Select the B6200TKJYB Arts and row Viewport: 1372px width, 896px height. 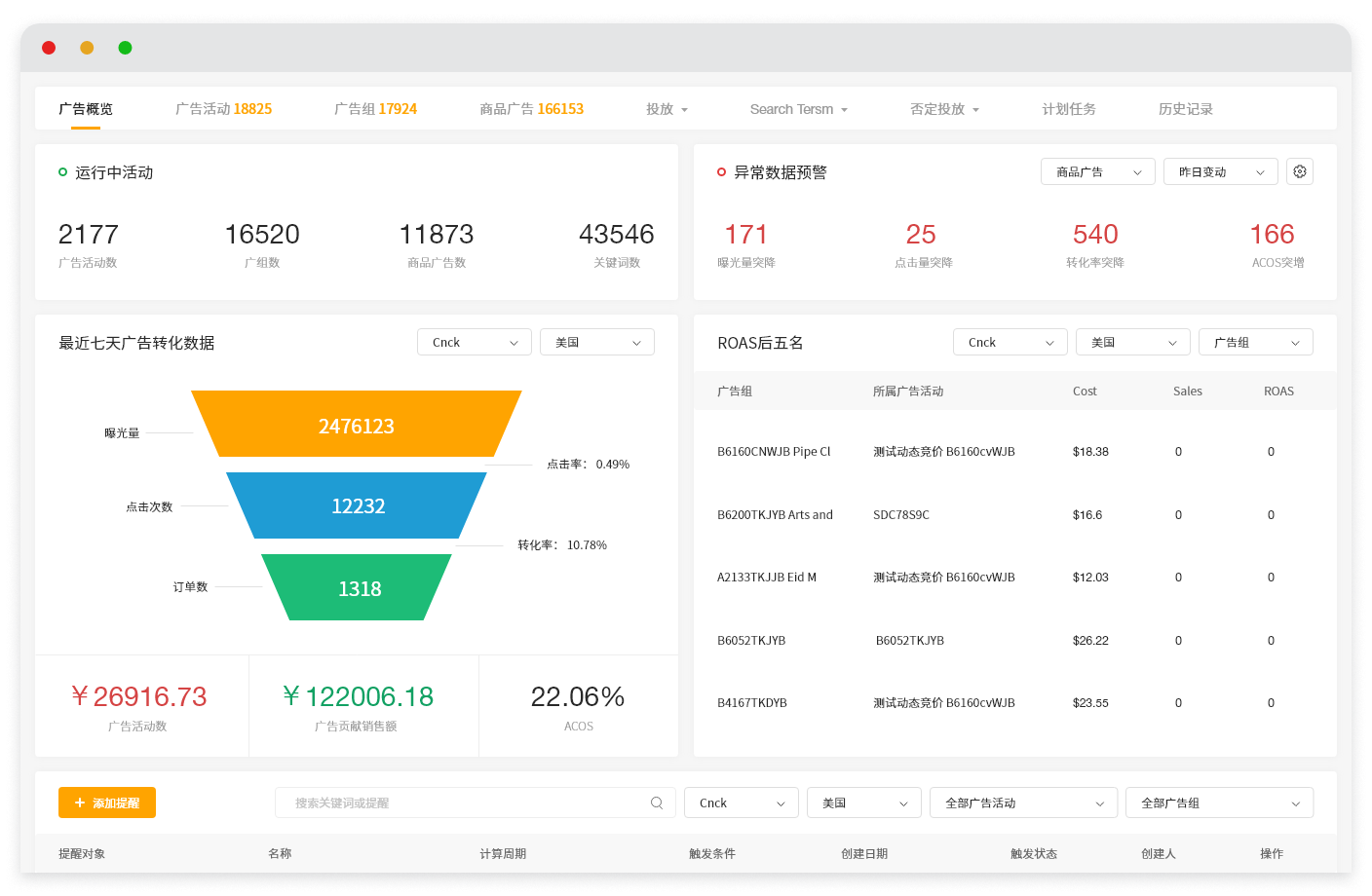[1015, 514]
